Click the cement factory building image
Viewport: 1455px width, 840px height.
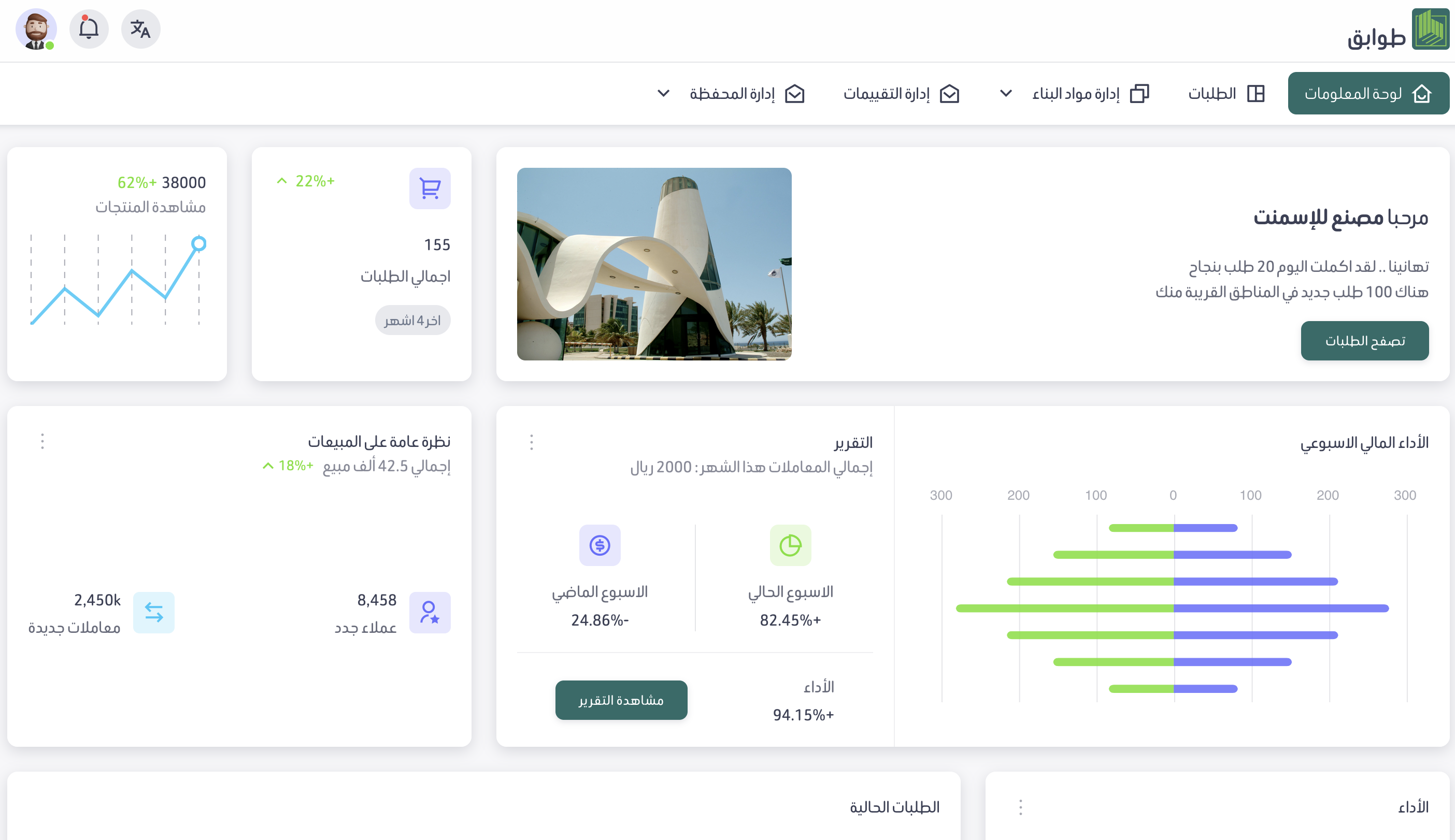(x=654, y=264)
